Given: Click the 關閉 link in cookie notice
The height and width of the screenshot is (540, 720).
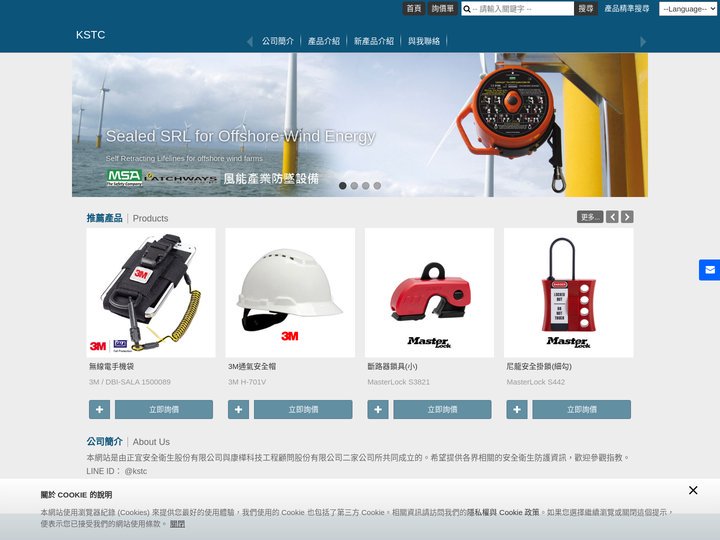Looking at the screenshot, I should (x=177, y=524).
